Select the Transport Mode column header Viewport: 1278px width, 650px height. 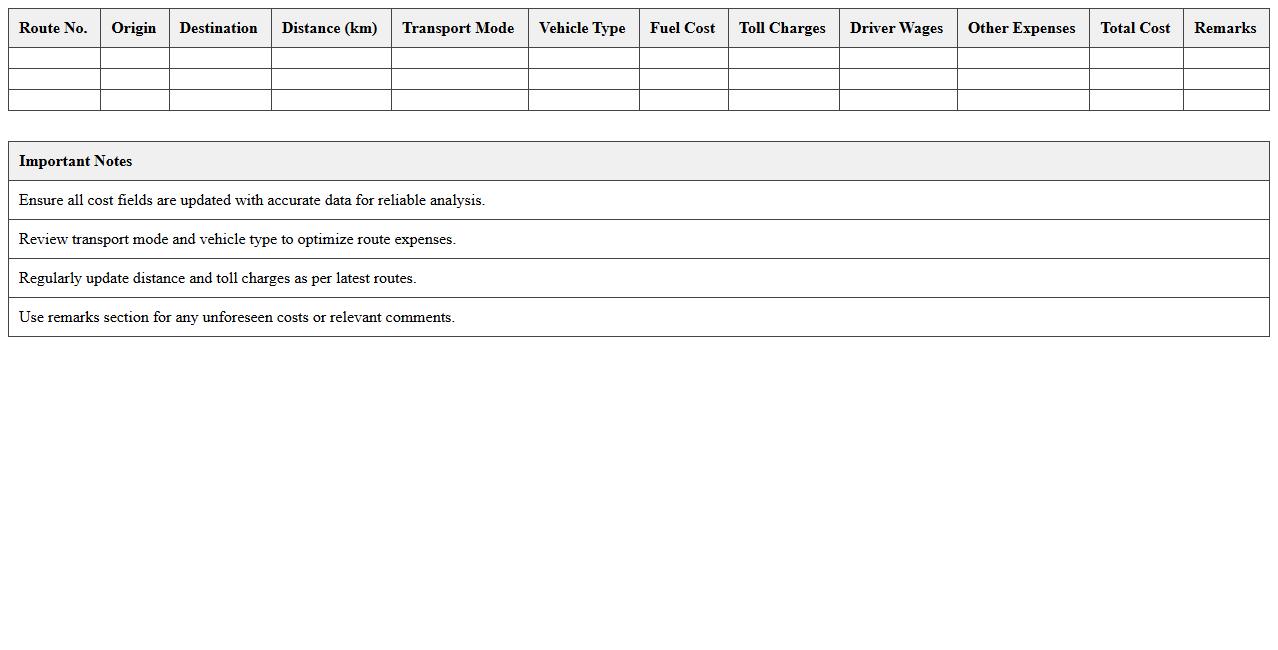[458, 28]
